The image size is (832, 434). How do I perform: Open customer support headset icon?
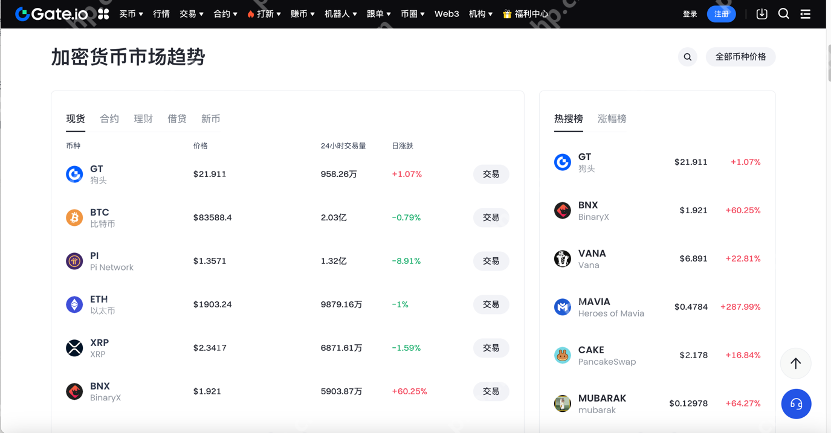click(796, 403)
